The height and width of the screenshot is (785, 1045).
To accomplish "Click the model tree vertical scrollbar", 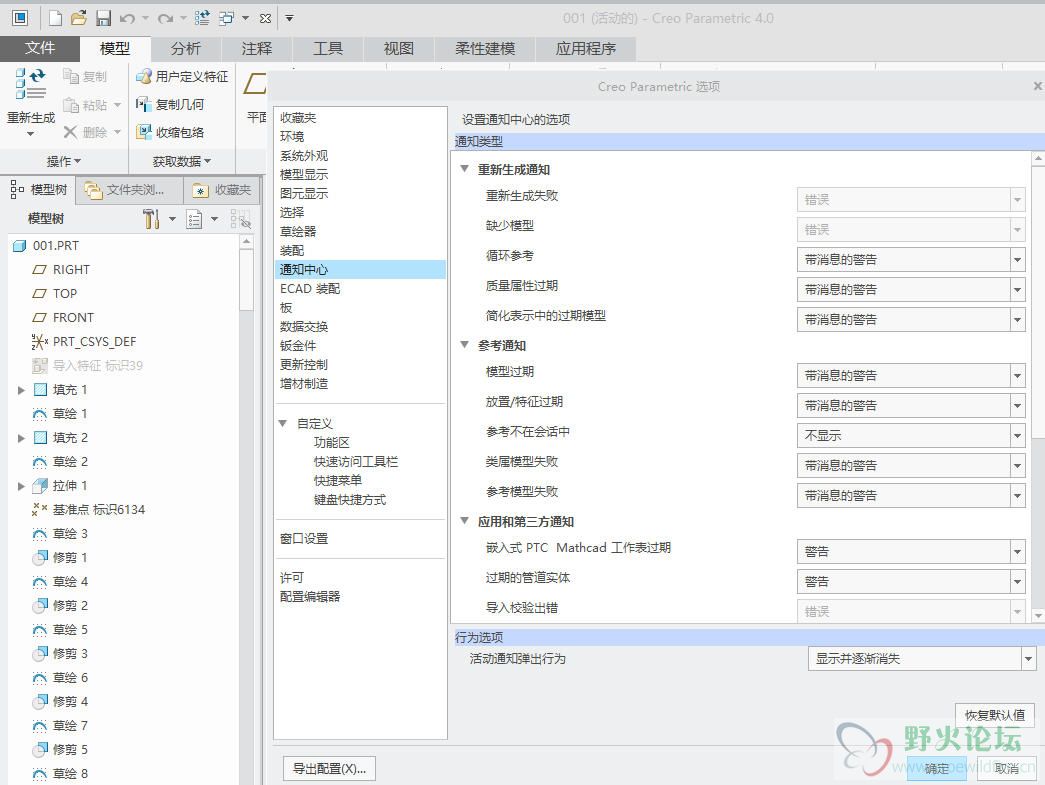I will click(246, 280).
